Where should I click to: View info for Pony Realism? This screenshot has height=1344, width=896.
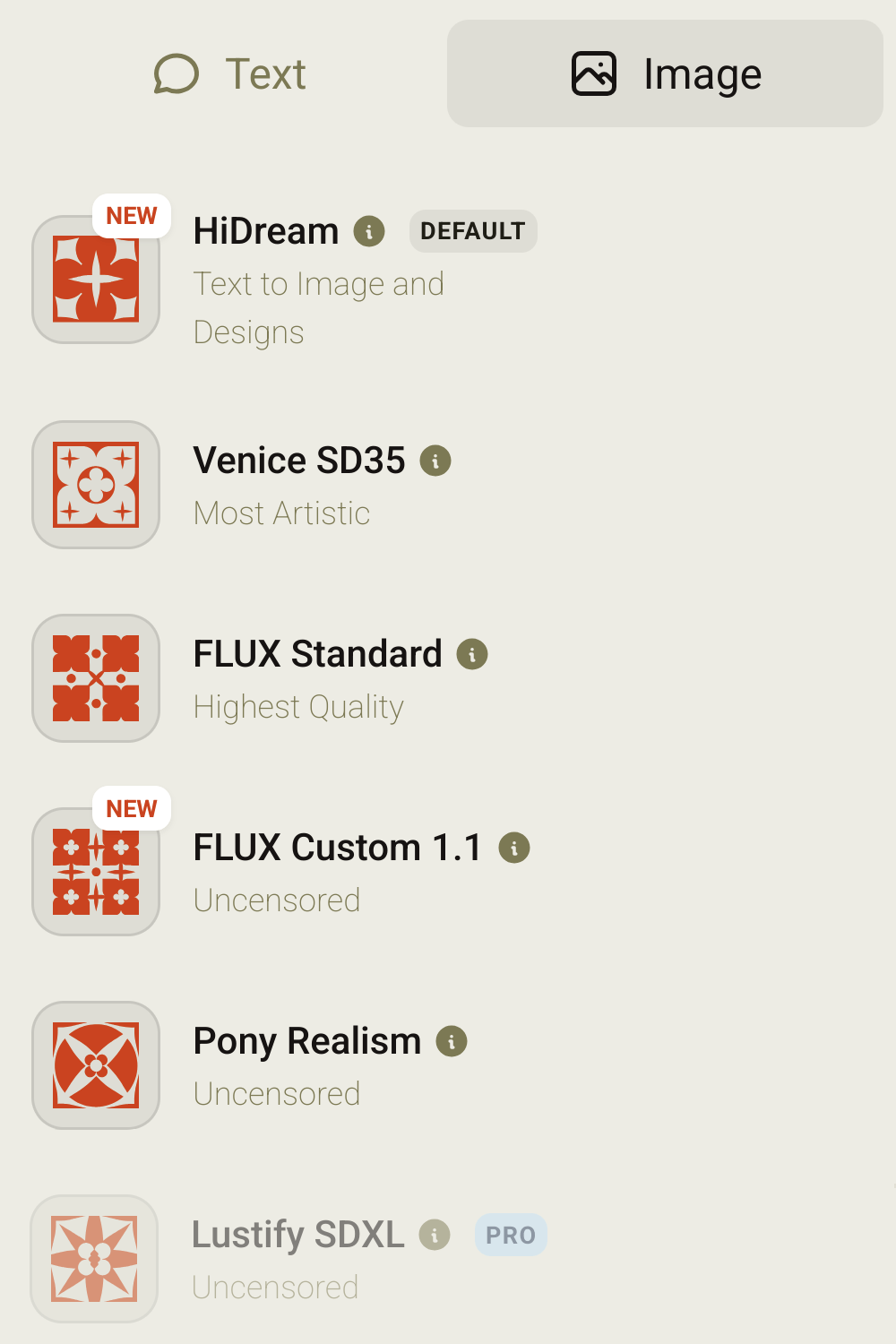click(452, 1041)
